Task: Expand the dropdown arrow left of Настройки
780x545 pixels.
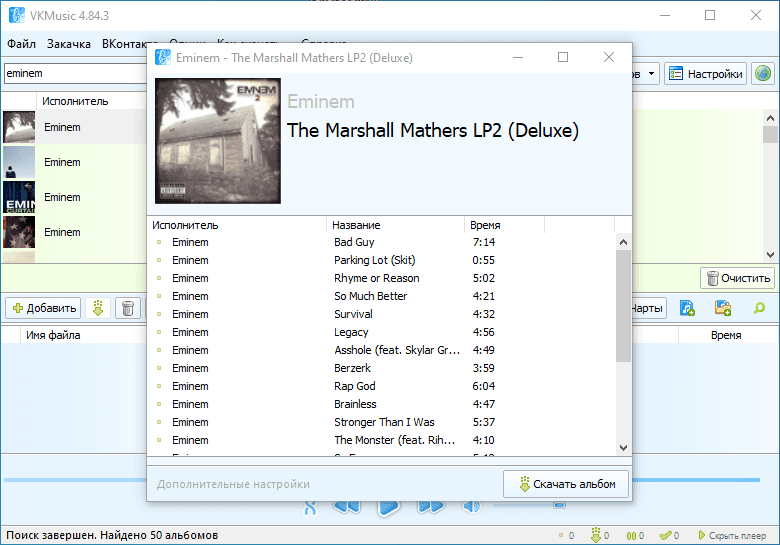Action: pos(651,74)
